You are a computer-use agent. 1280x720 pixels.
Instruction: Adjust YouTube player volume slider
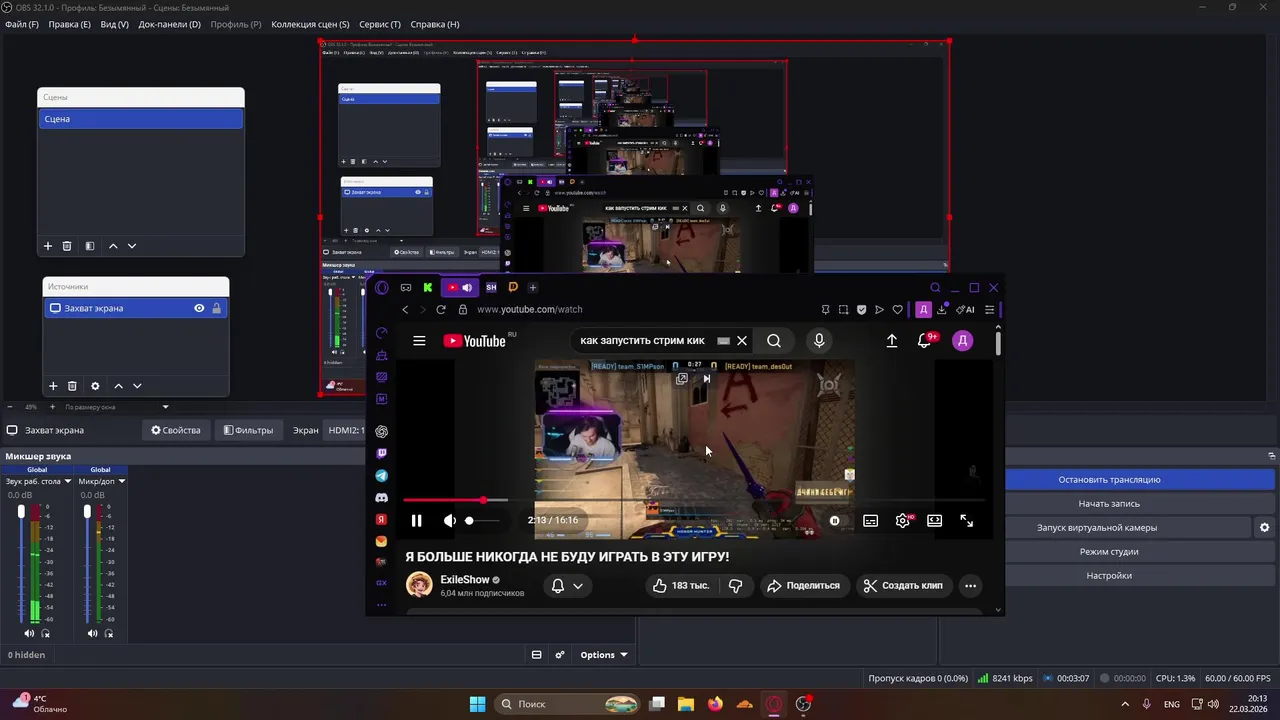pyautogui.click(x=483, y=520)
